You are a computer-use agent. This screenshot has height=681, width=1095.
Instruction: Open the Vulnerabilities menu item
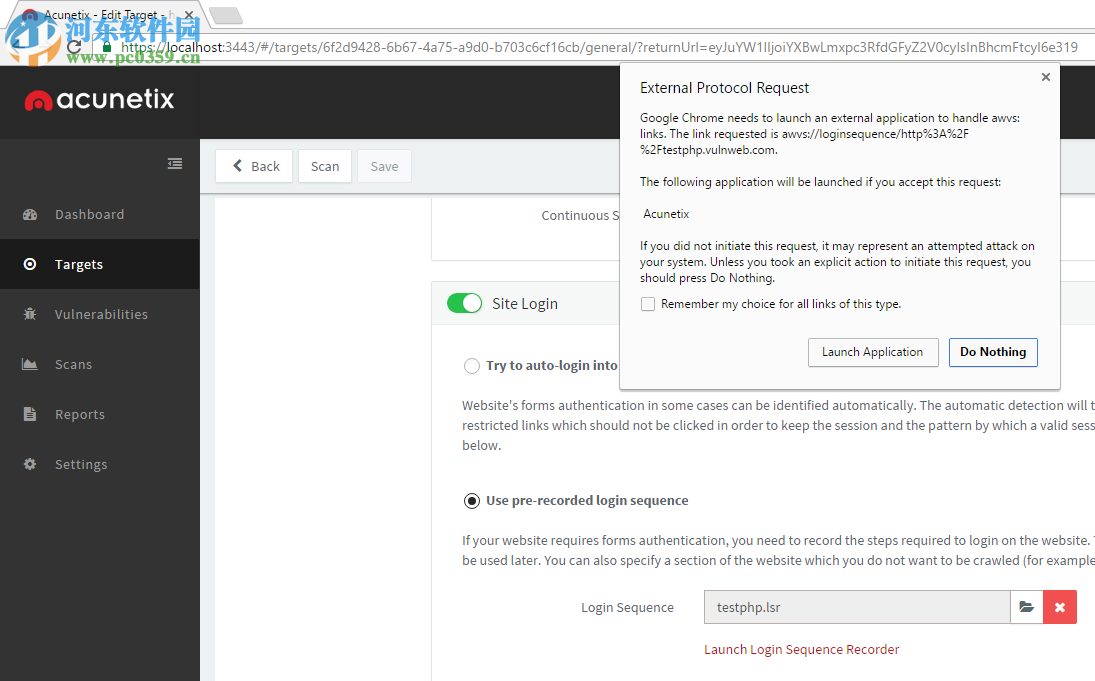tap(100, 314)
